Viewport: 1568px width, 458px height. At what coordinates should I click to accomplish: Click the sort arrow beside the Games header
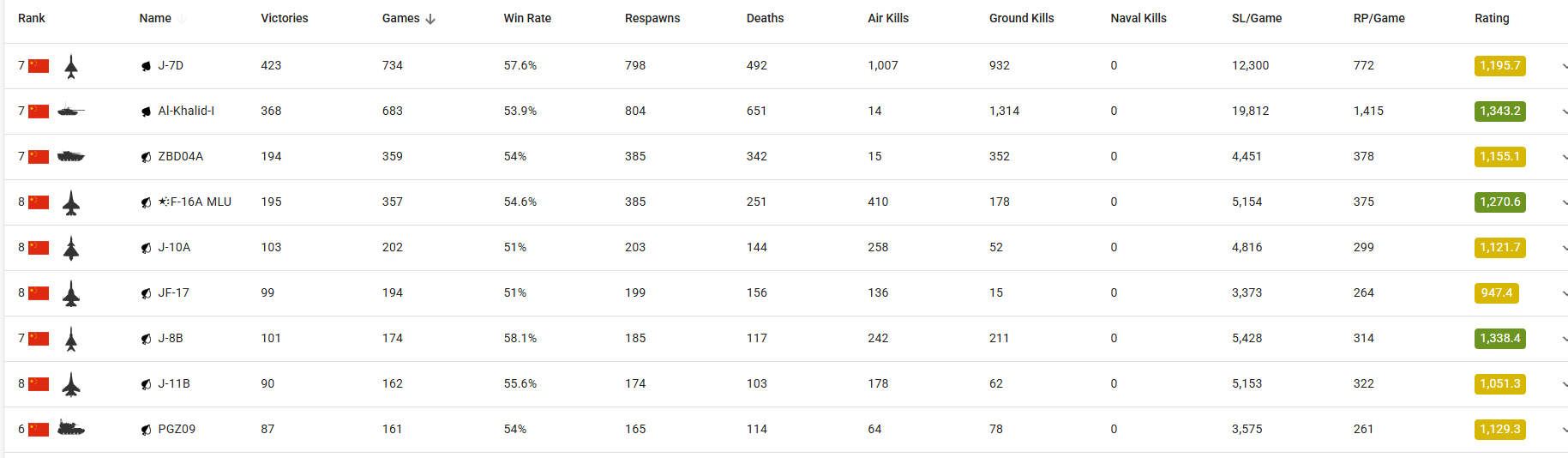click(x=430, y=19)
